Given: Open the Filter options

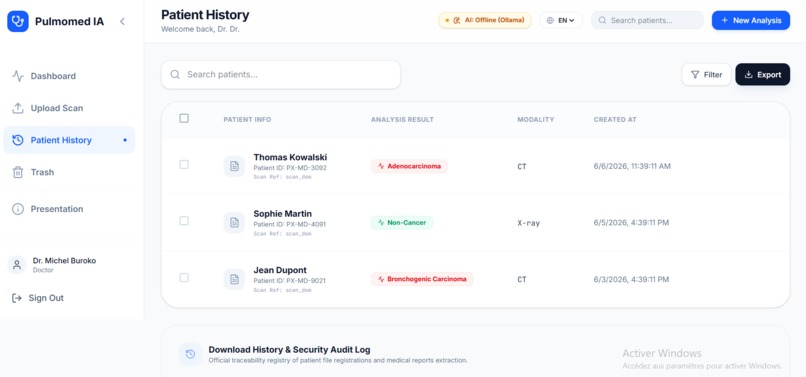Looking at the screenshot, I should [x=706, y=75].
